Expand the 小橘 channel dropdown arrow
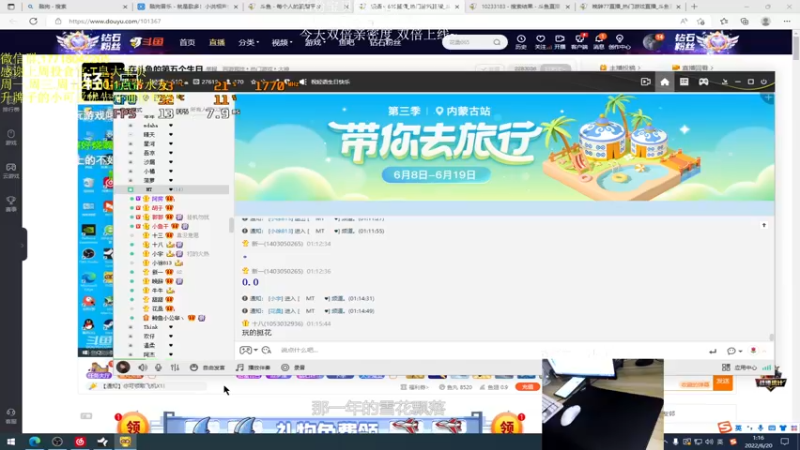Image resolution: width=800 pixels, height=450 pixels. (170, 171)
